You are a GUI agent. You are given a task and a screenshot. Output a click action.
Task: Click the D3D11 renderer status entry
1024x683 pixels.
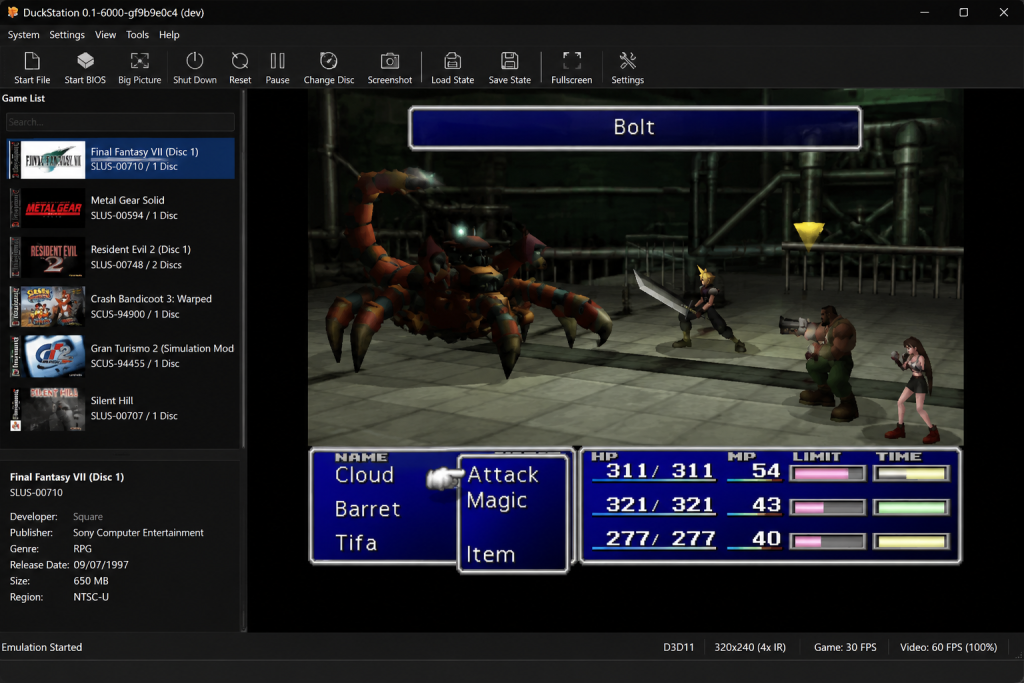pos(679,647)
